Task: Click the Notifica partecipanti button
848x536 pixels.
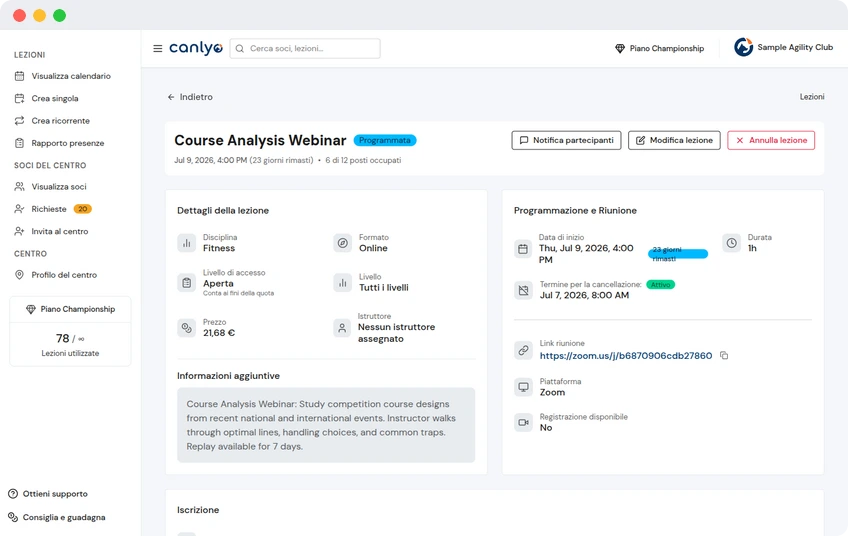Action: coord(566,140)
